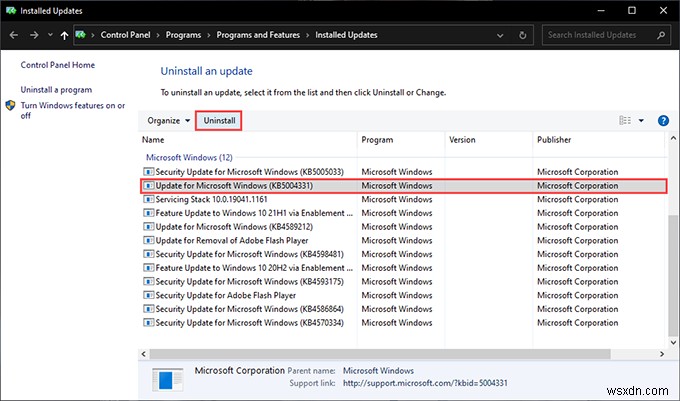Click the icon of Adobe Flash Player removal row
Viewport: 680px width, 401px height.
(x=148, y=241)
